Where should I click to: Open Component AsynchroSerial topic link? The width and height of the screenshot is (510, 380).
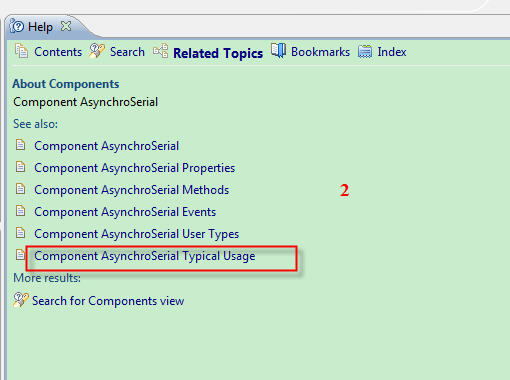point(107,146)
